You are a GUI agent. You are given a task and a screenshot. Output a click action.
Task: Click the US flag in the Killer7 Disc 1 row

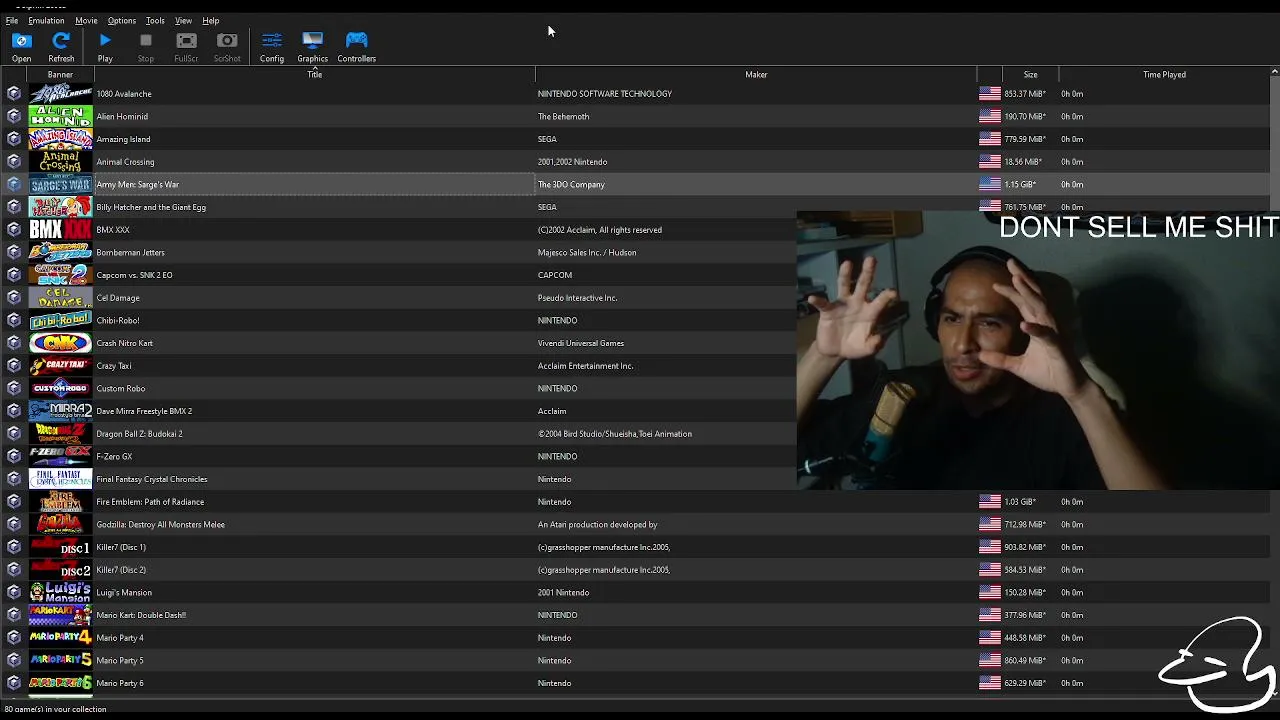tap(990, 547)
